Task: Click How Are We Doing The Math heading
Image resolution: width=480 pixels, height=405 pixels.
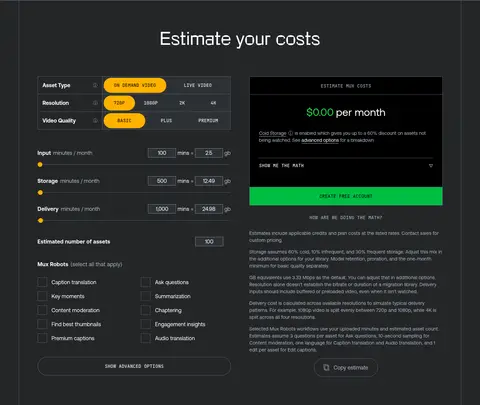Action: click(x=346, y=218)
